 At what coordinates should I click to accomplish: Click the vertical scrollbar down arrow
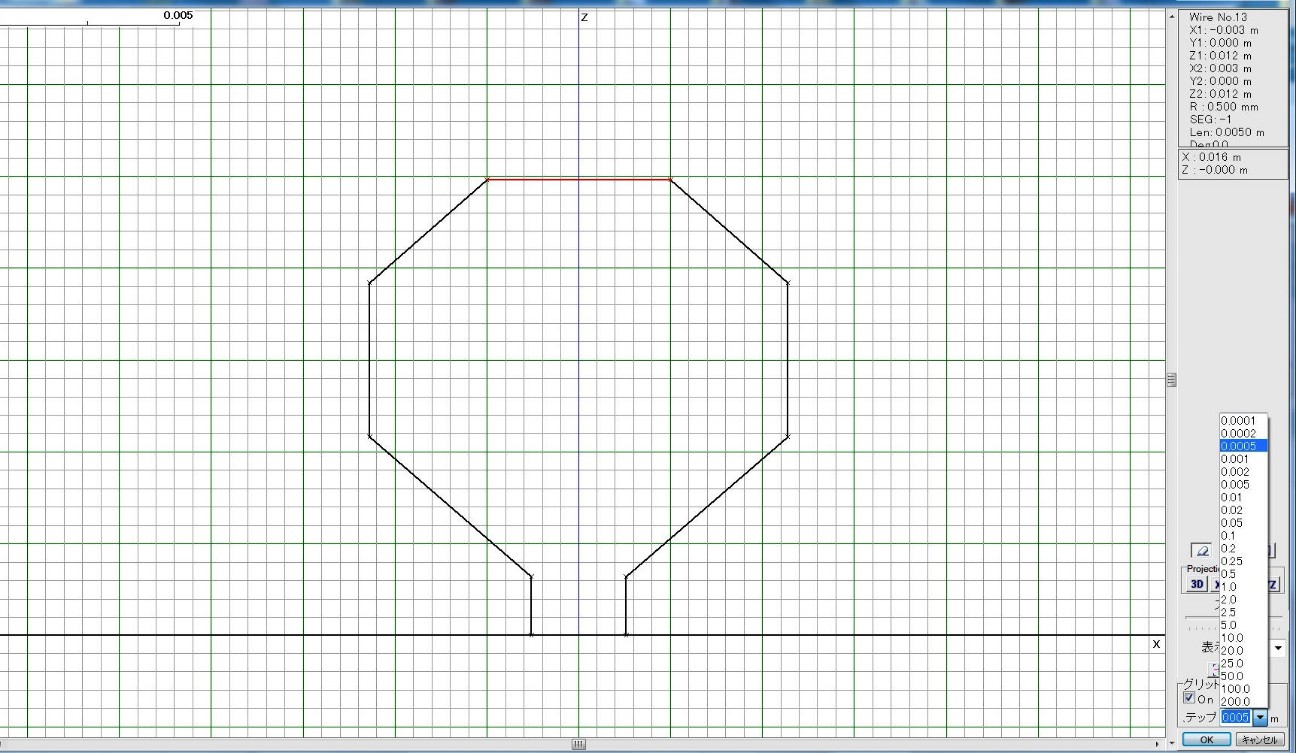point(1172,745)
